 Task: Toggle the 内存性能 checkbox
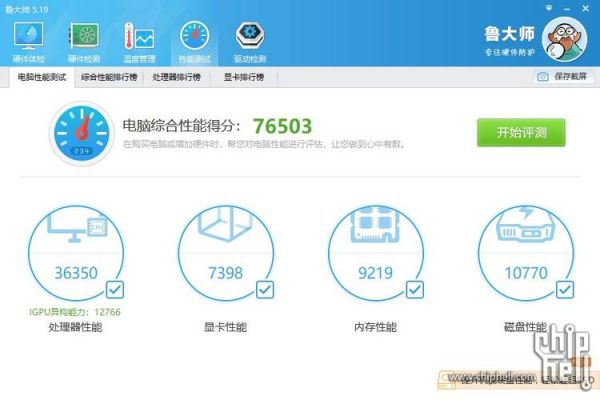[415, 290]
